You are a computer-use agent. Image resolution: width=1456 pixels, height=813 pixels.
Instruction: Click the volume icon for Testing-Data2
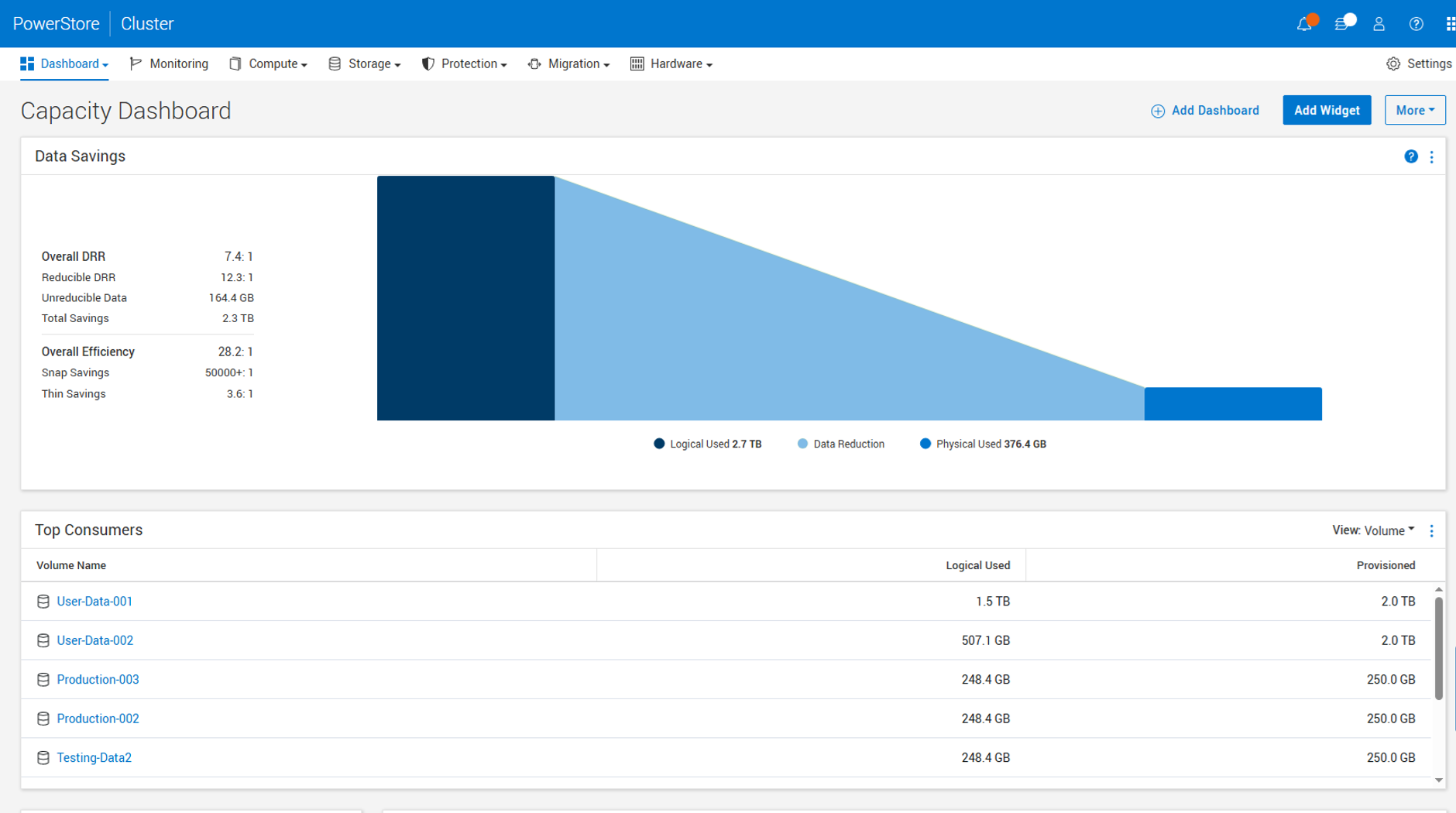point(43,758)
